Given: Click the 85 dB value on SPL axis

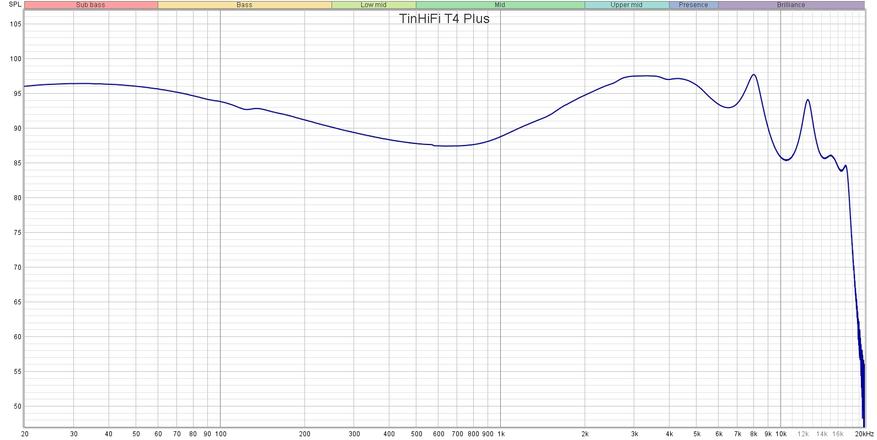Looking at the screenshot, I should click(x=18, y=163).
